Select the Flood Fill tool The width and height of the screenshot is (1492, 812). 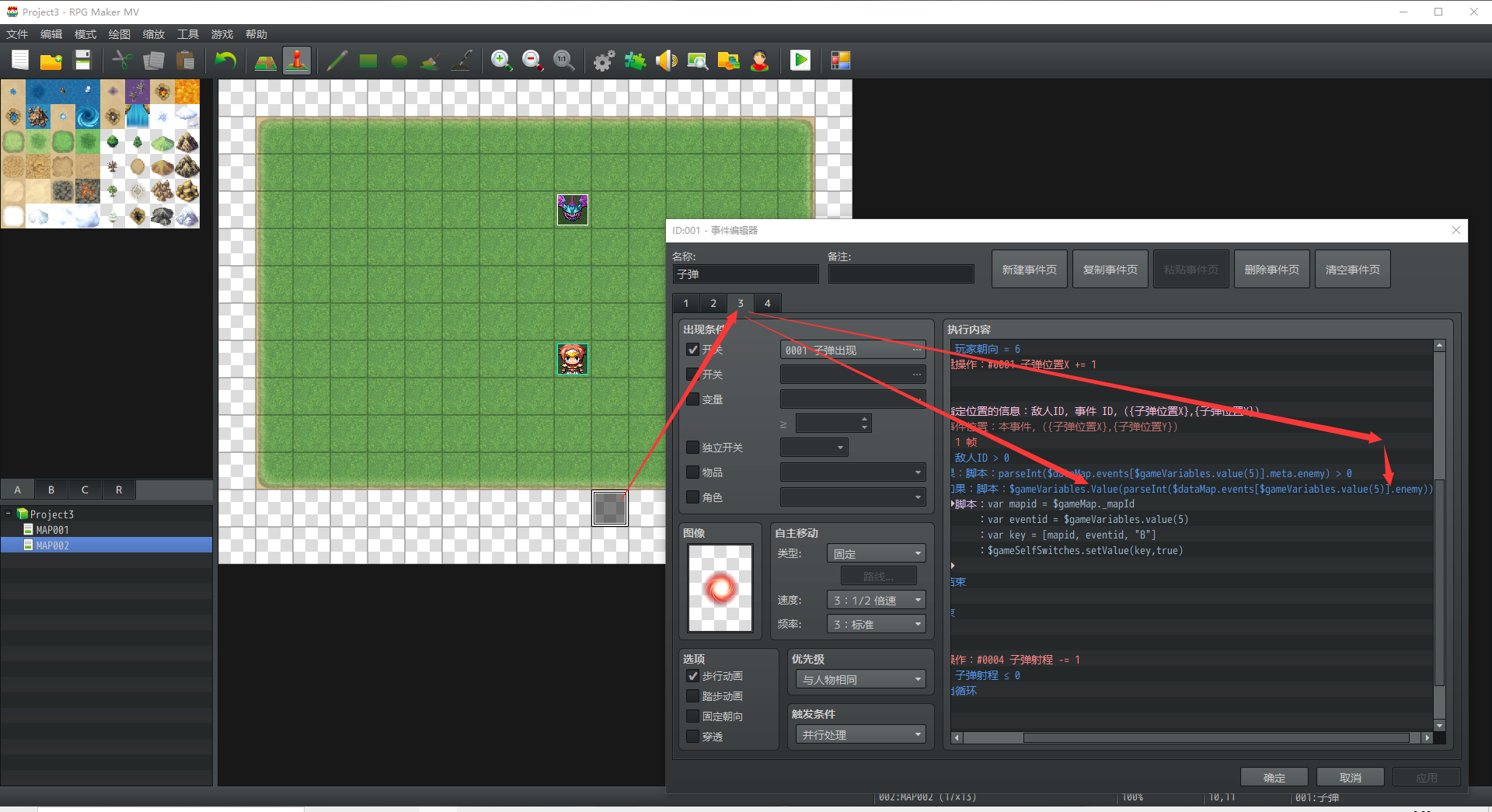point(431,60)
